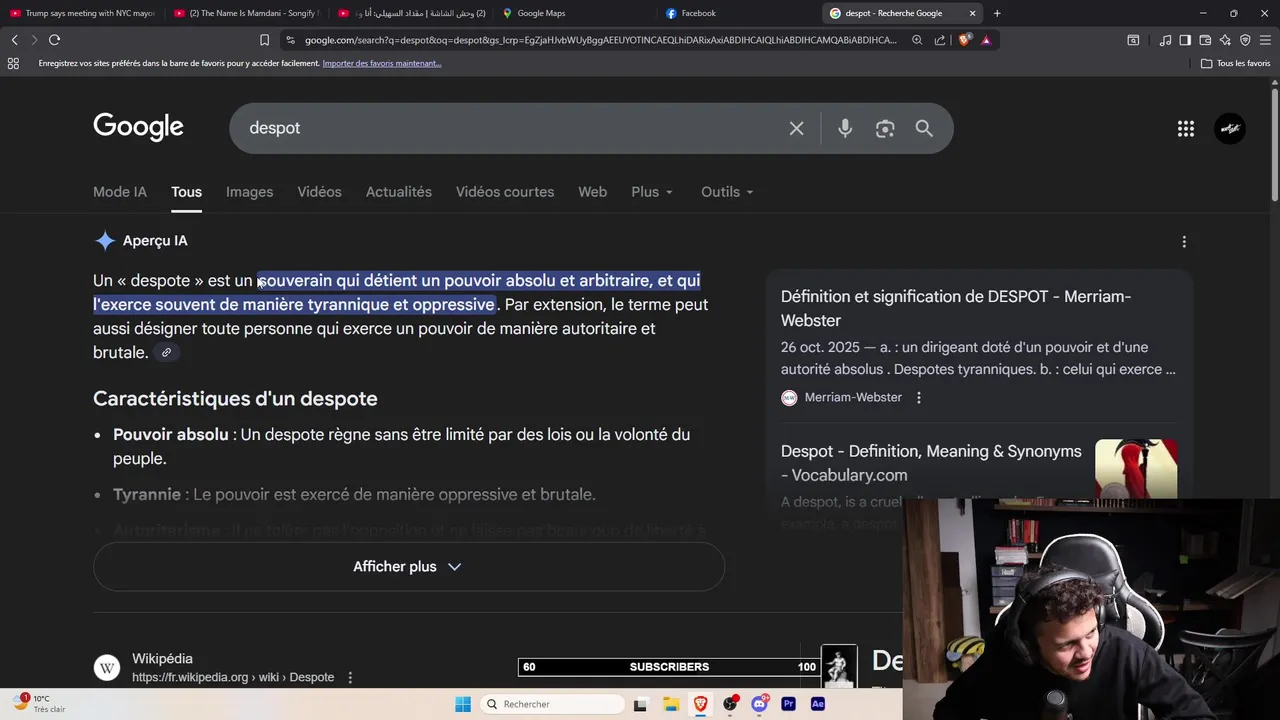
Task: Open 'Despot - Definition, Meaning & Synonyms' link
Action: [x=931, y=463]
